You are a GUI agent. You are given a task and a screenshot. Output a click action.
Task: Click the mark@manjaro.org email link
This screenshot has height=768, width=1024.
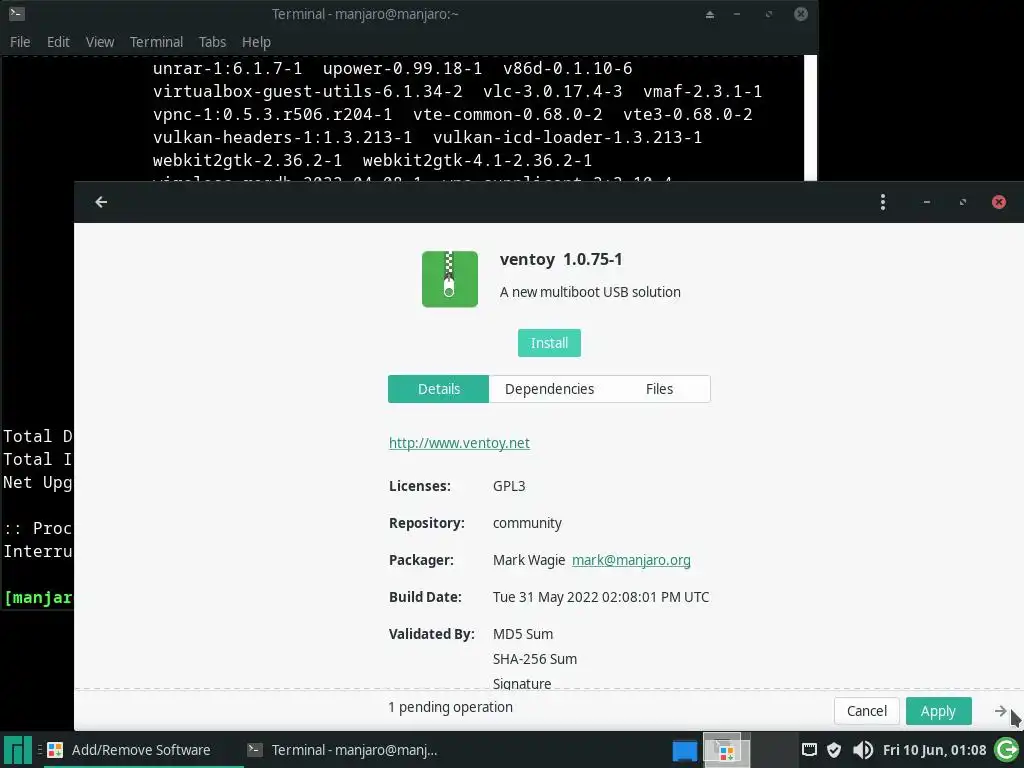[631, 560]
